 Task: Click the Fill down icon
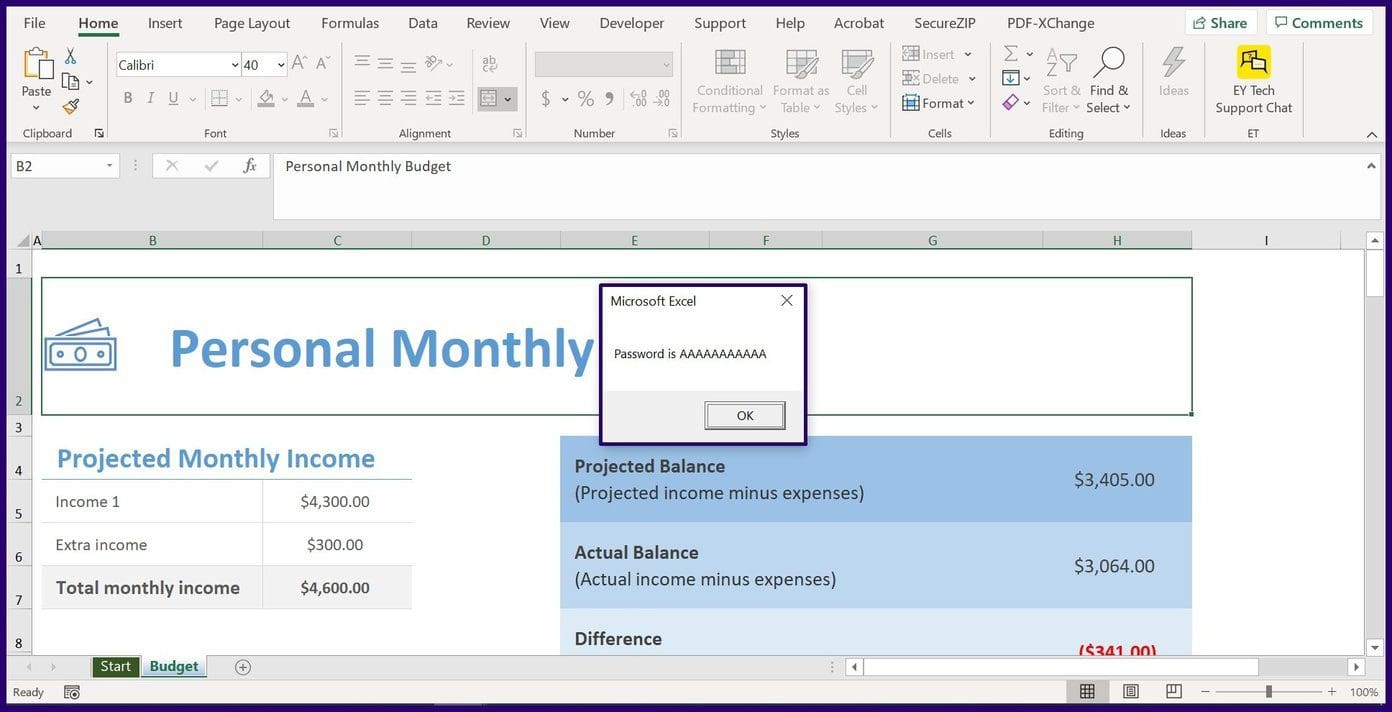pyautogui.click(x=1011, y=78)
